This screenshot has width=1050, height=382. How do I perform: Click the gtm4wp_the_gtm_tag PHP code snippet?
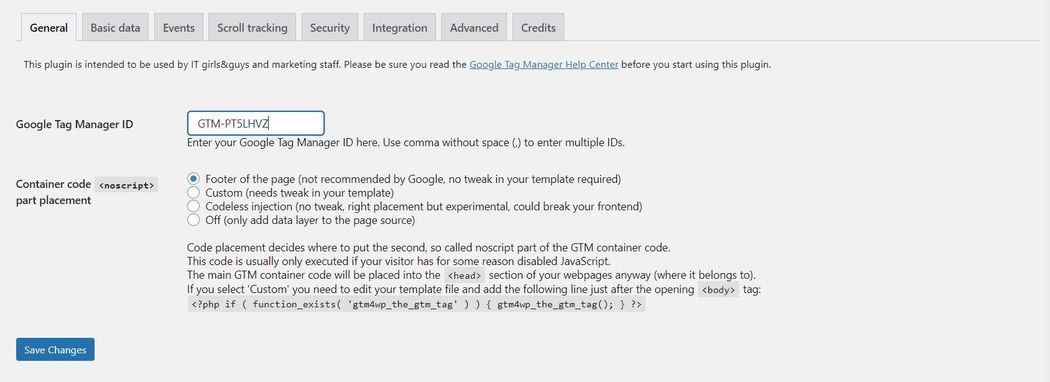(x=417, y=304)
